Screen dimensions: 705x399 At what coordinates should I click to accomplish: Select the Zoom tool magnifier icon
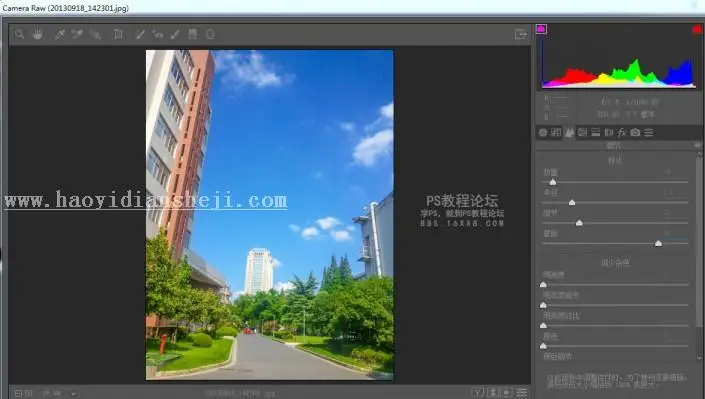[x=19, y=34]
